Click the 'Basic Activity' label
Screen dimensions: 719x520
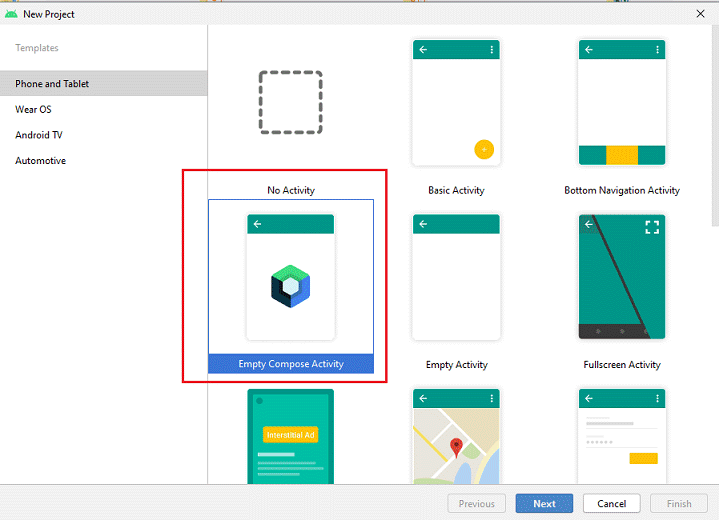pyautogui.click(x=456, y=190)
